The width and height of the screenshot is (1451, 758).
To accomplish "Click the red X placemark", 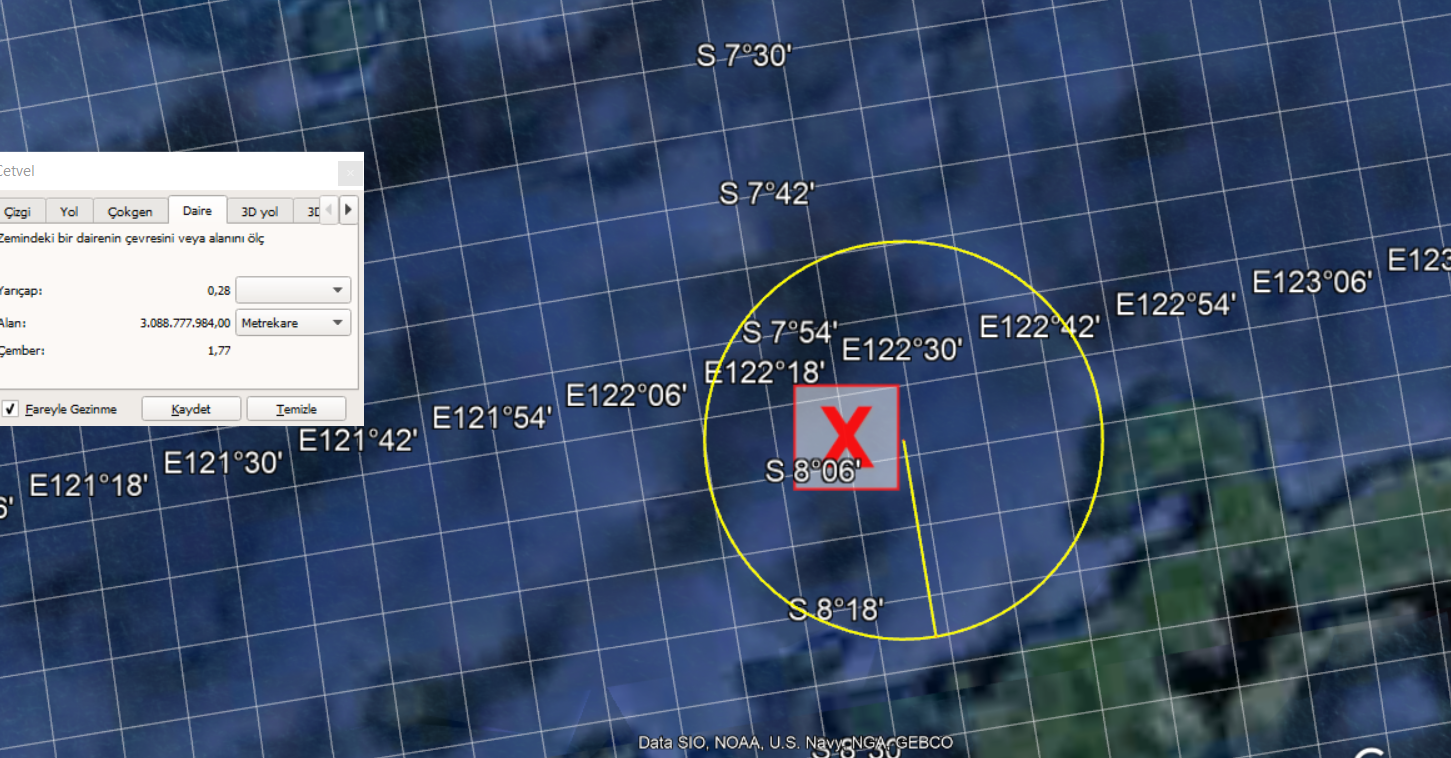I will click(x=847, y=437).
